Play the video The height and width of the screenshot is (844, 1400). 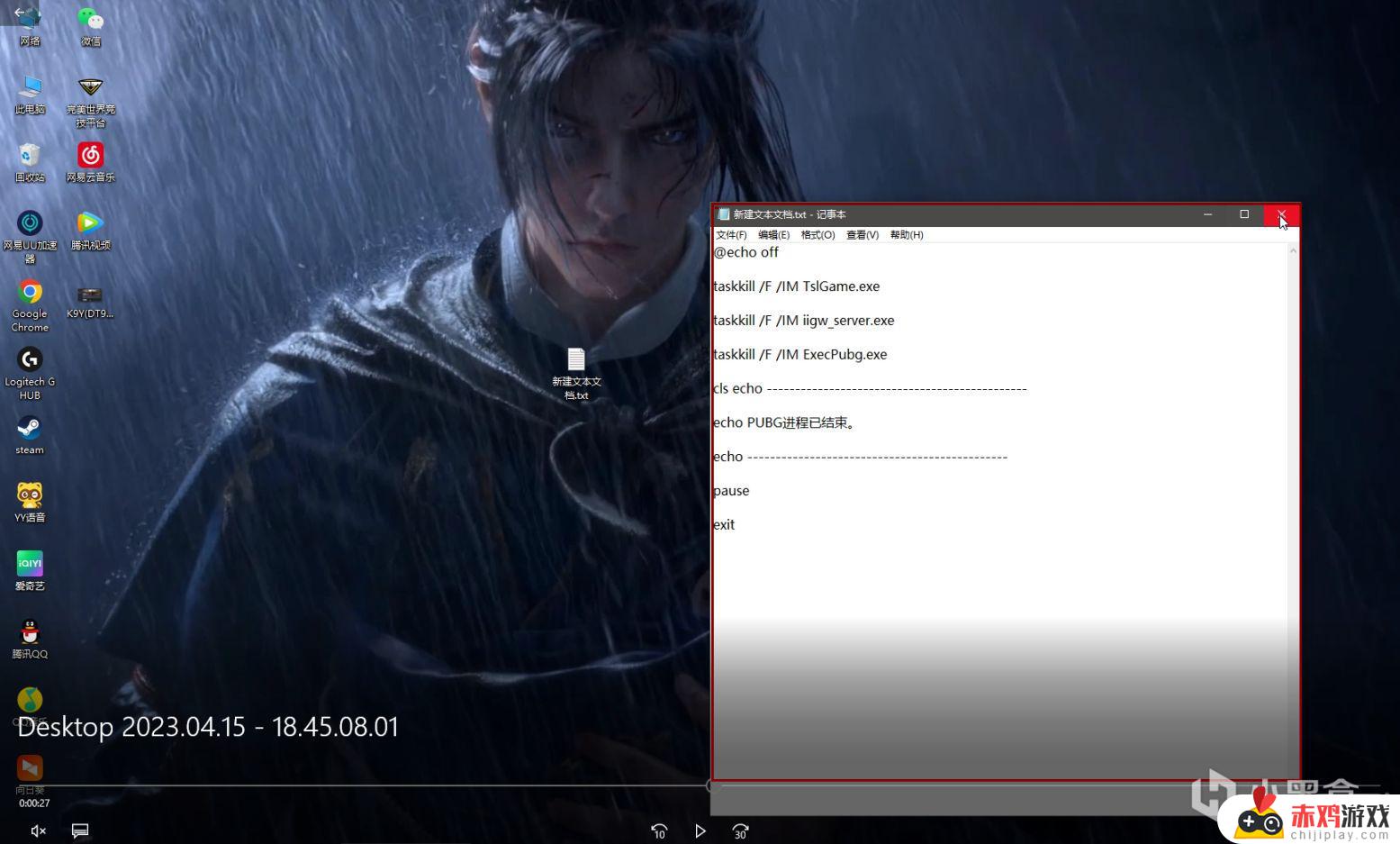point(700,831)
